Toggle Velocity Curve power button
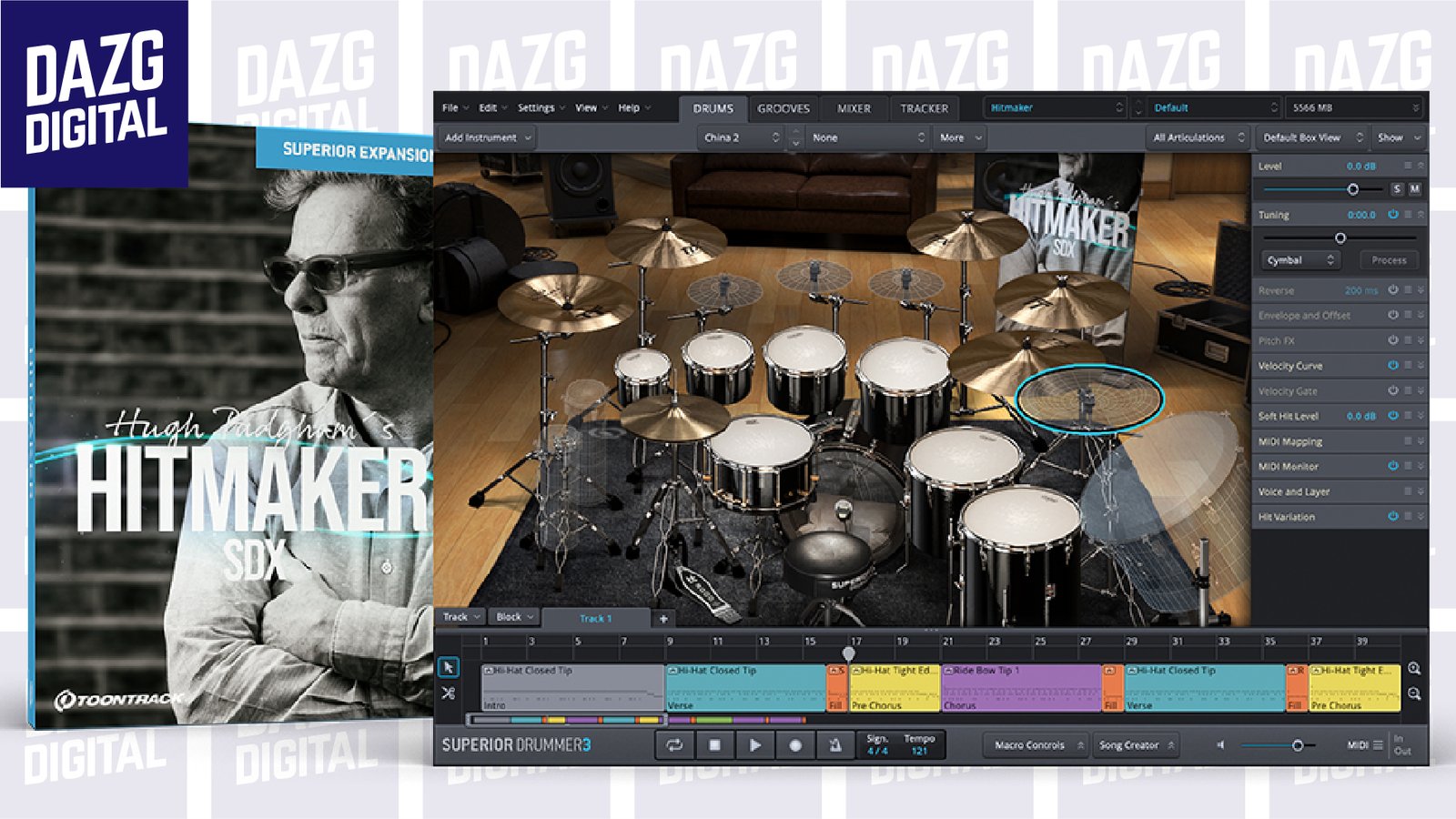 (x=1392, y=365)
